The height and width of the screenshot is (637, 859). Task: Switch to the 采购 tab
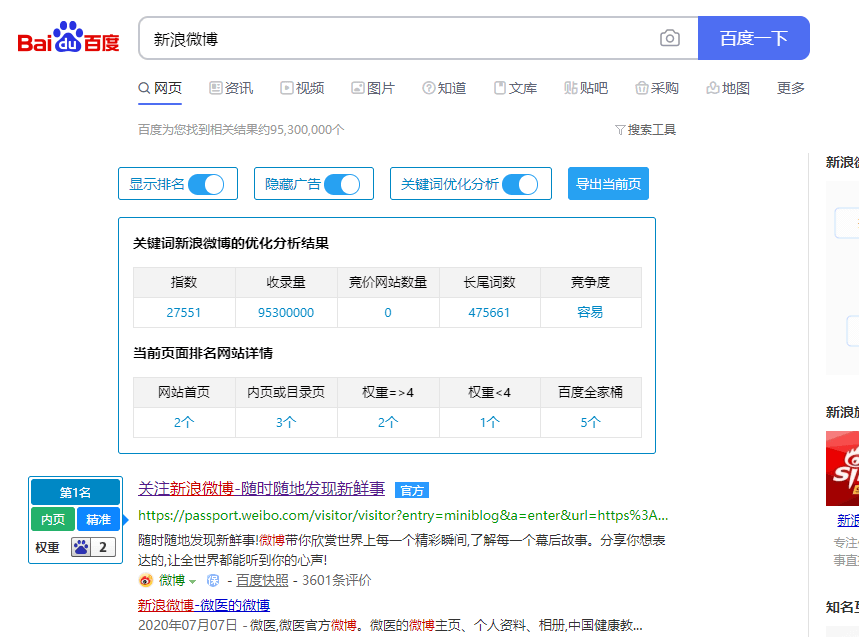tap(657, 88)
